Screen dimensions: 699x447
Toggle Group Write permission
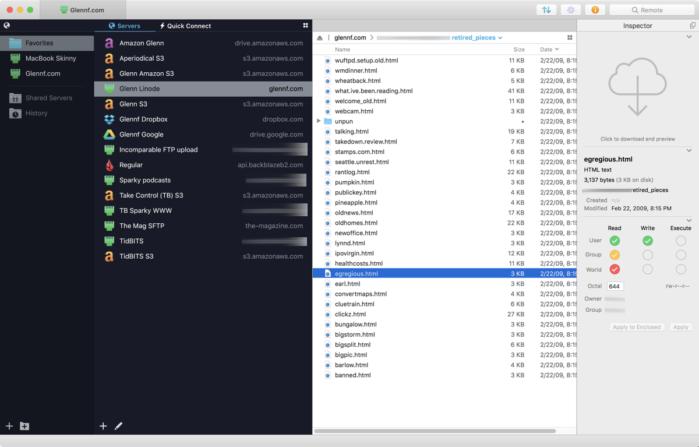click(648, 255)
